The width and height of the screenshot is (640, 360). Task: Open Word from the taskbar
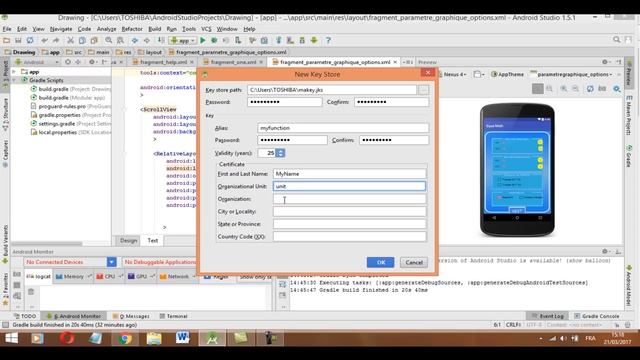(x=183, y=338)
